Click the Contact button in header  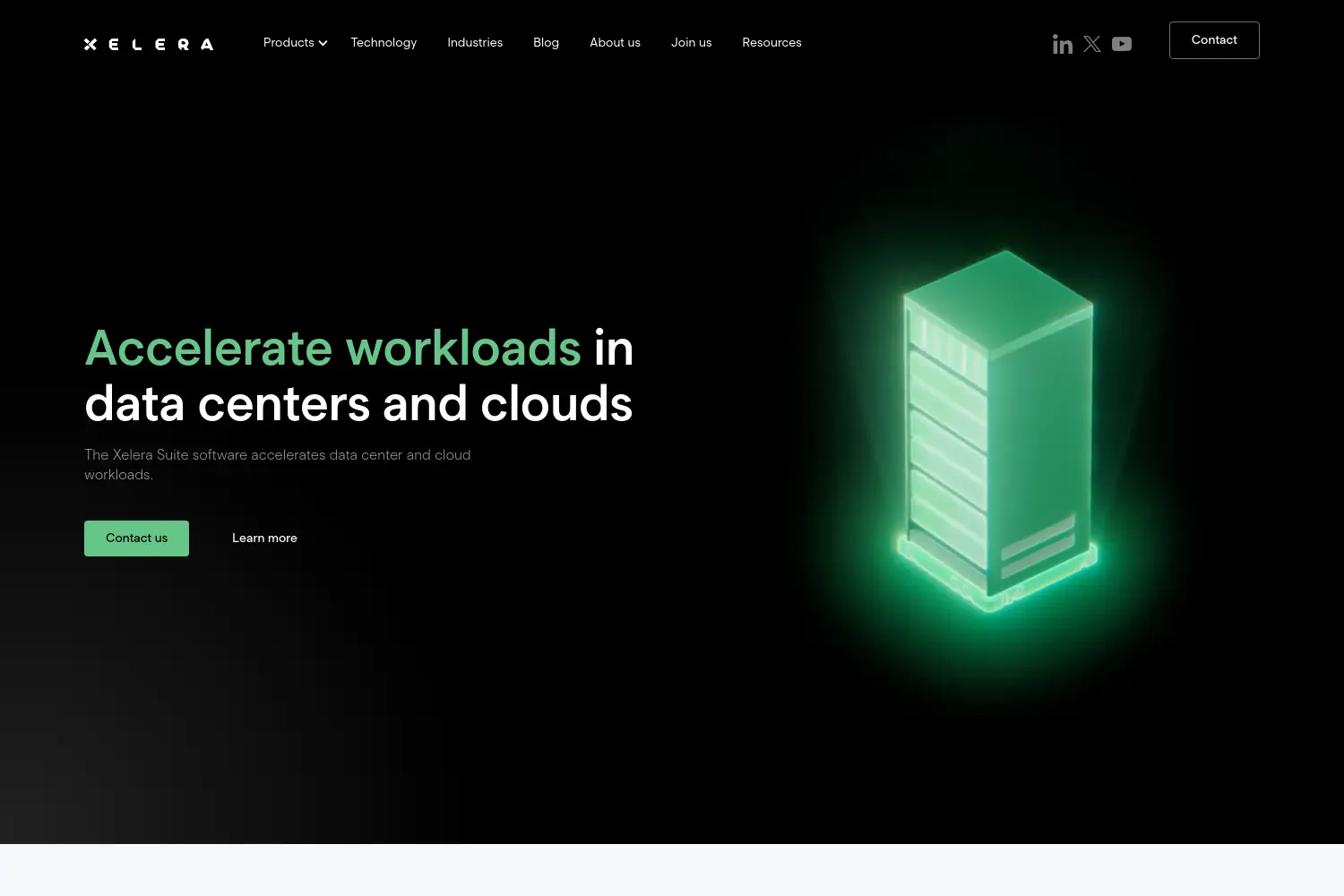[1214, 40]
